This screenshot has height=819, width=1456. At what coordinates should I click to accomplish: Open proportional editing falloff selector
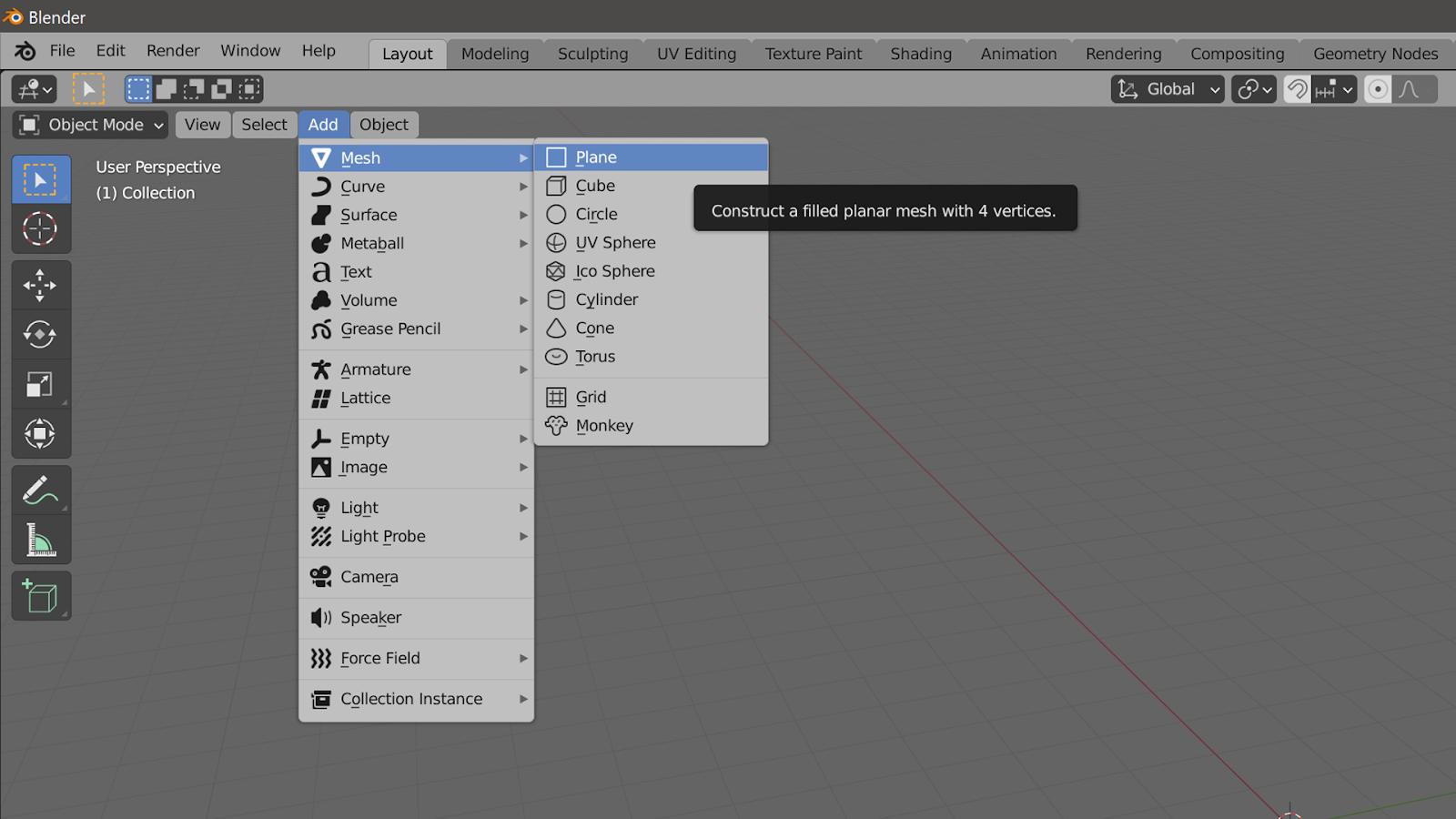pyautogui.click(x=1414, y=89)
